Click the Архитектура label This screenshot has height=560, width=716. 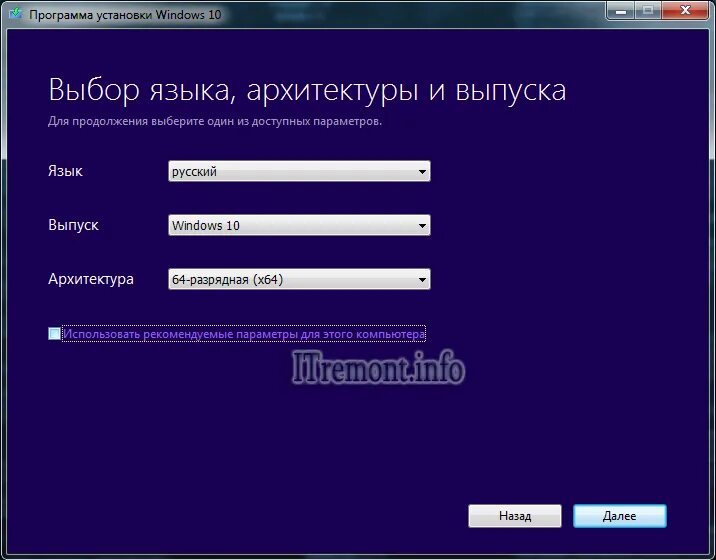(91, 279)
